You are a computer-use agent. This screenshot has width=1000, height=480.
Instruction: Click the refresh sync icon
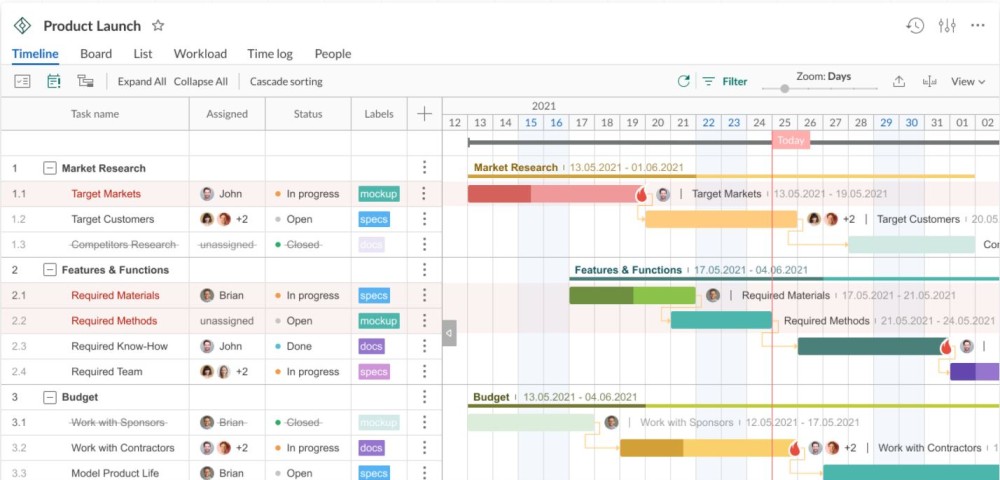(x=684, y=81)
